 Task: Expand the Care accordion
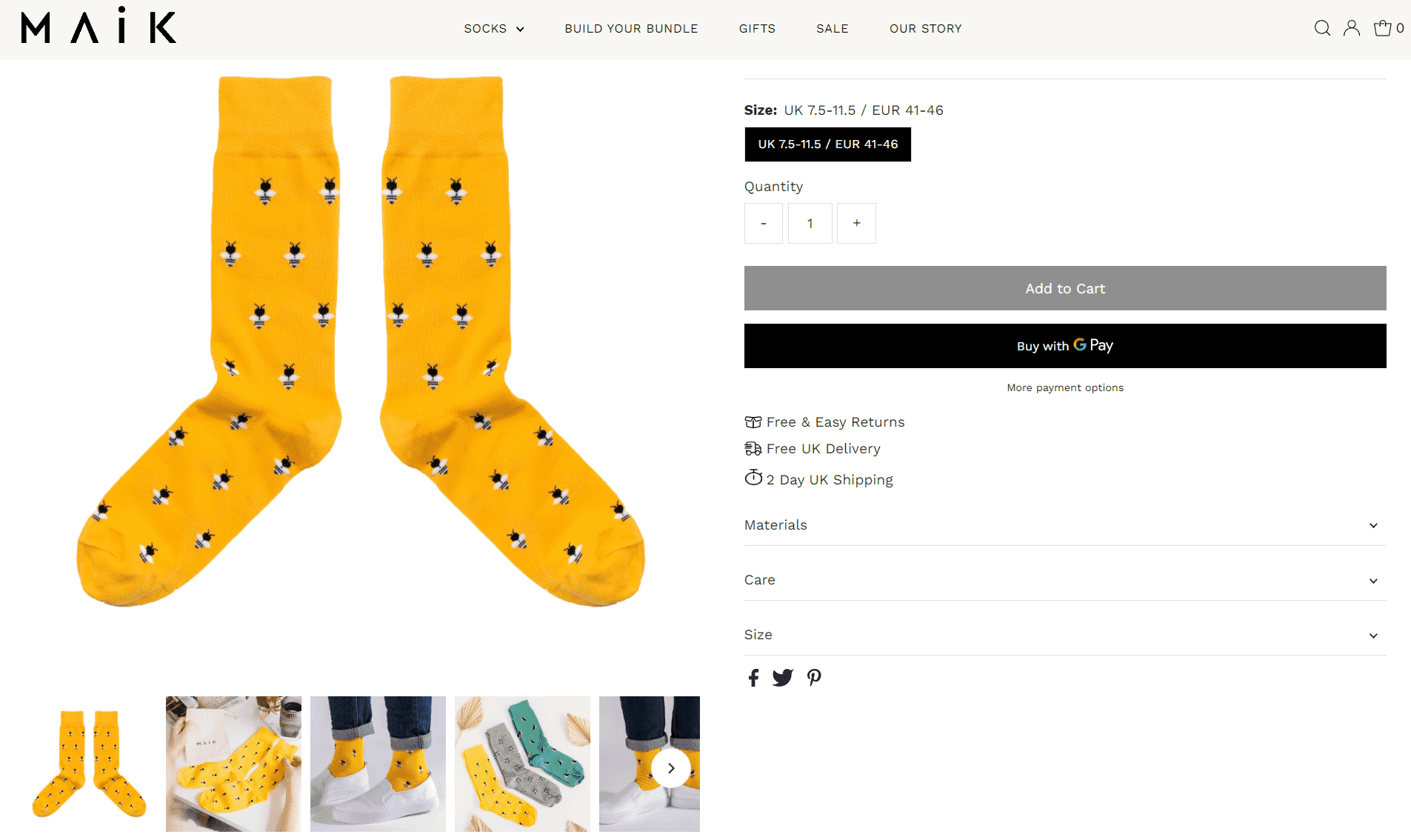point(1064,580)
